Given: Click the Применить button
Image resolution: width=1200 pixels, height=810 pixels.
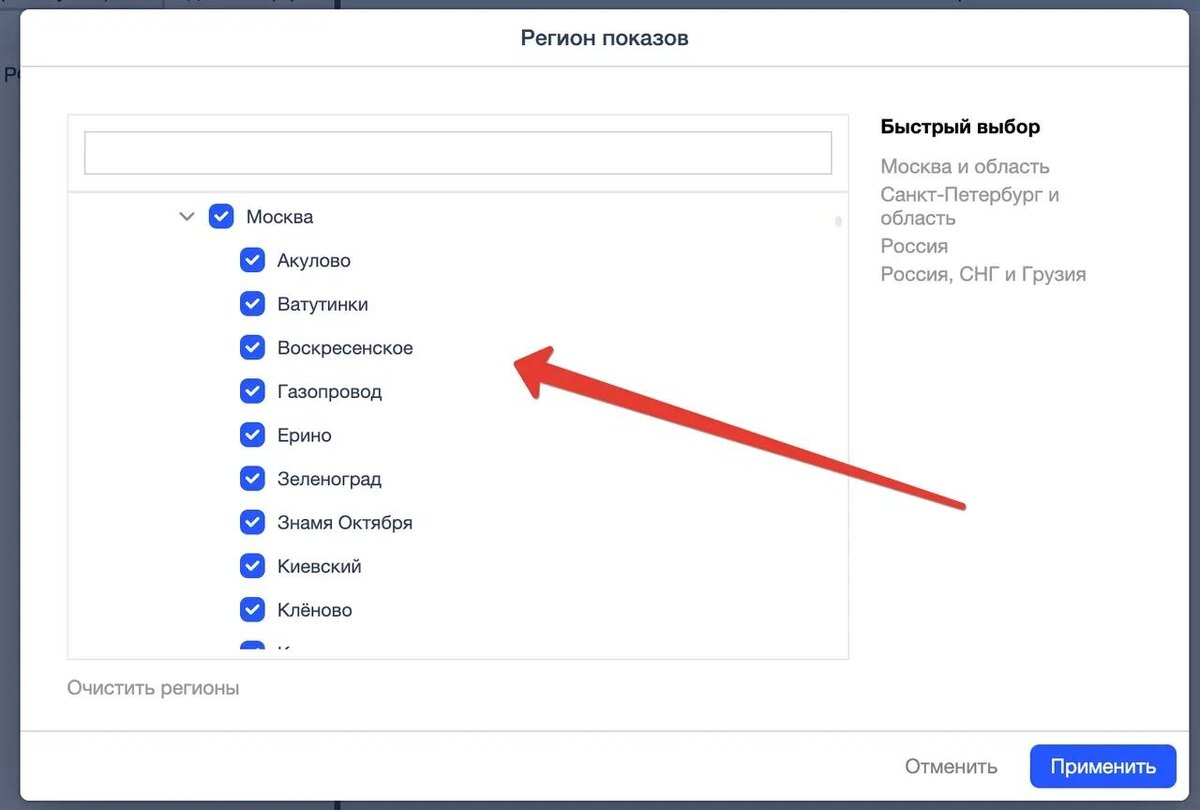Looking at the screenshot, I should point(1103,767).
